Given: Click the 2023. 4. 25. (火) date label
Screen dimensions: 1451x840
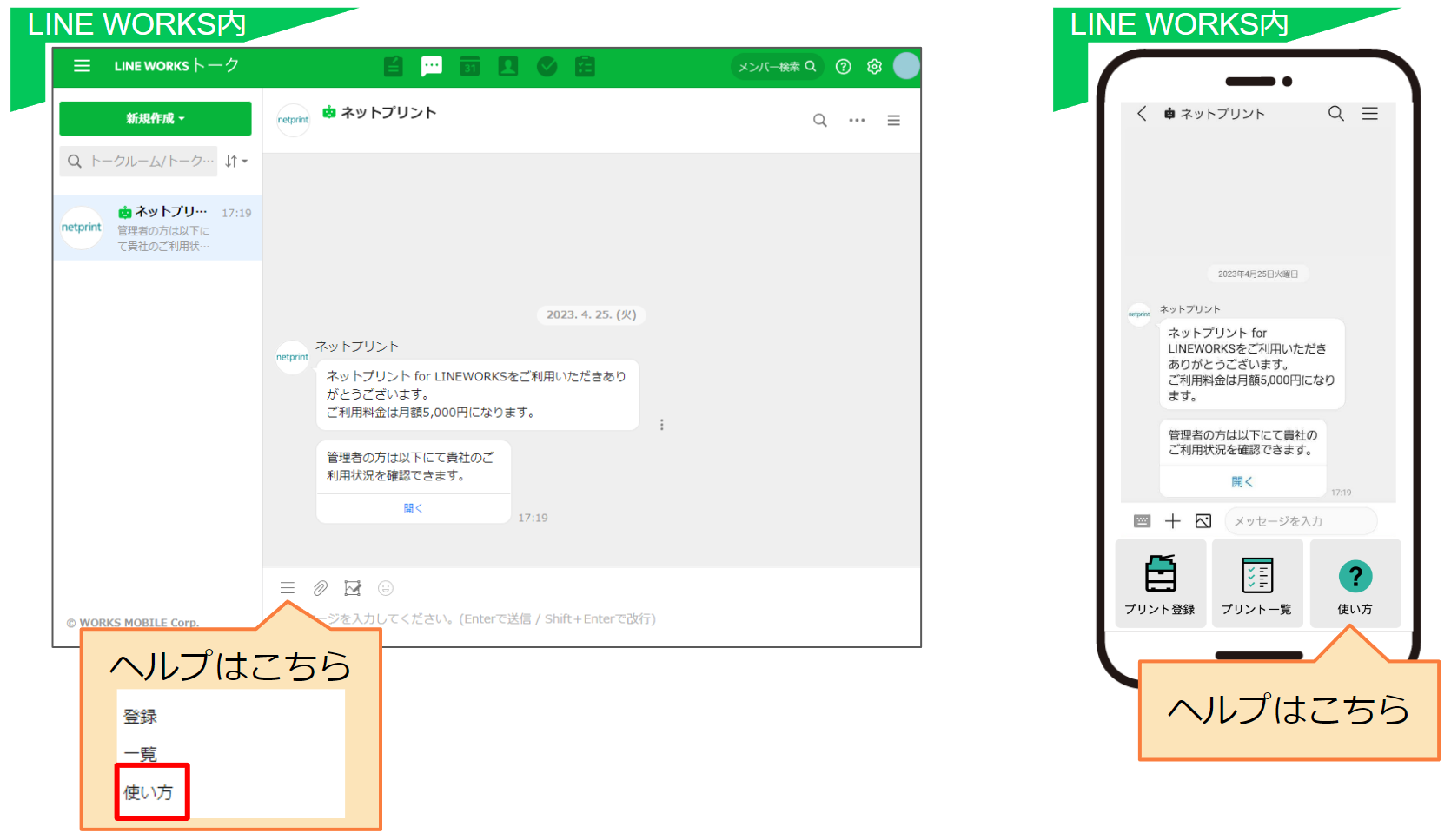Looking at the screenshot, I should tap(592, 314).
